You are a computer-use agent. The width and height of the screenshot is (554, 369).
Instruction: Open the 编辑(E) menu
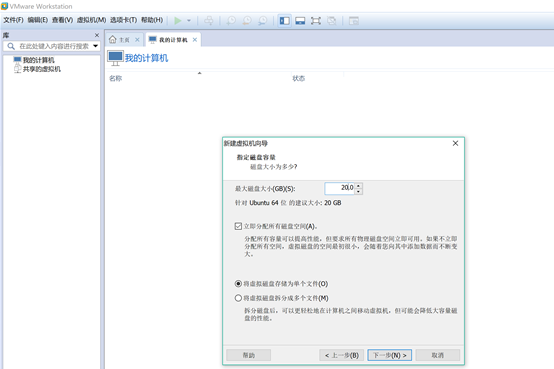(37, 20)
